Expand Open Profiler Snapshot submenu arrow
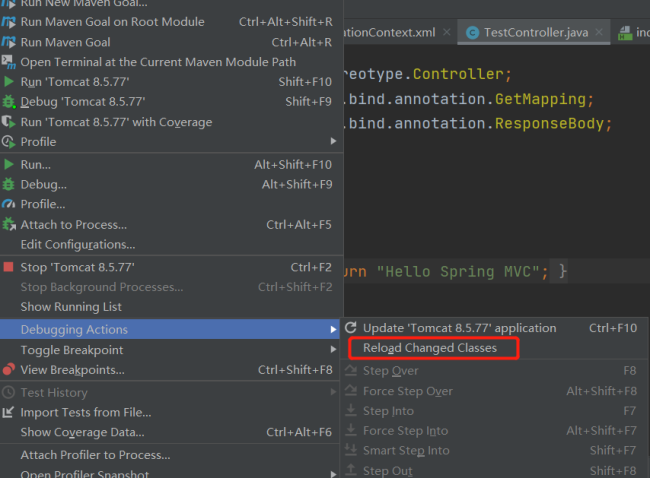The width and height of the screenshot is (650, 478). (x=333, y=474)
